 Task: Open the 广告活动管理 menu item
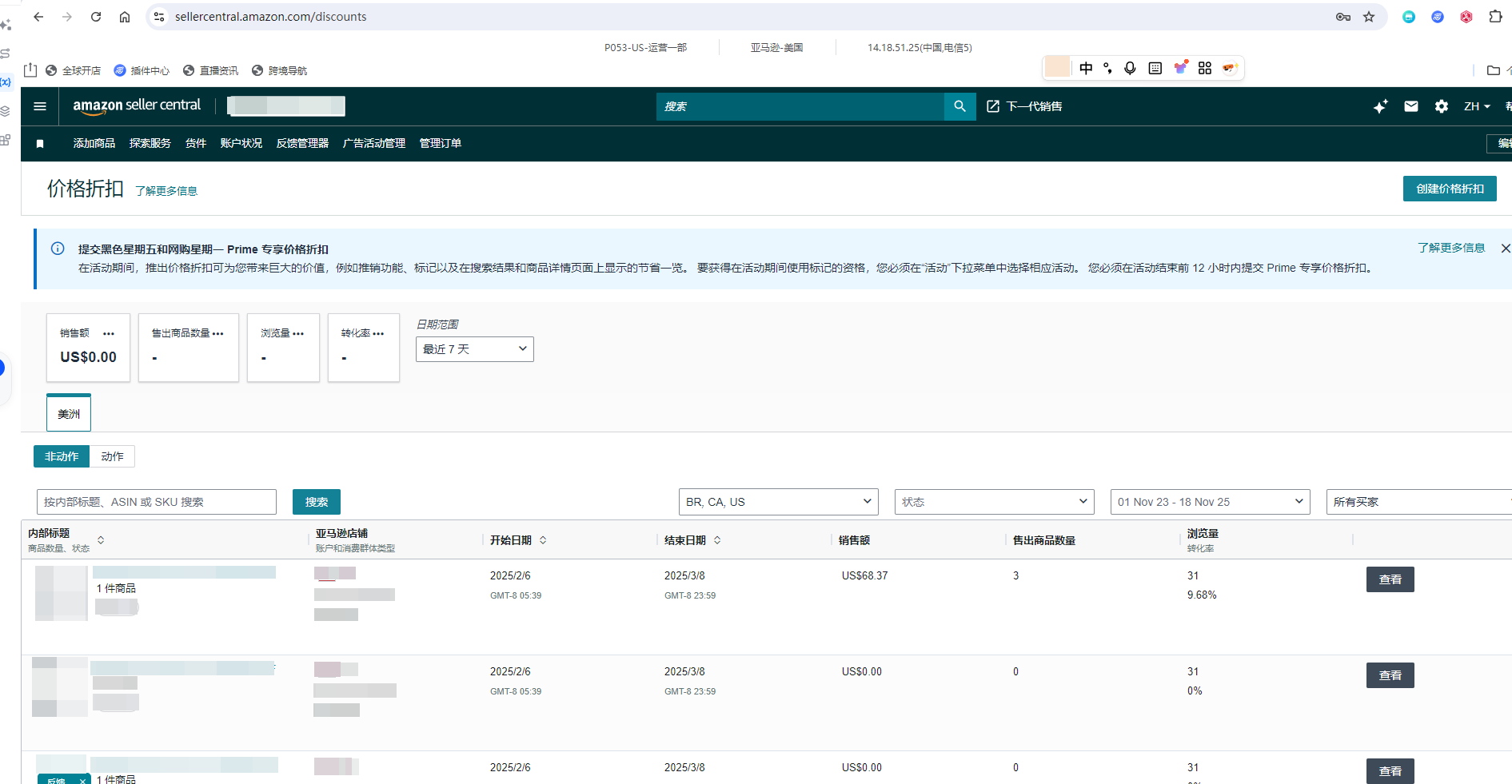pyautogui.click(x=374, y=144)
